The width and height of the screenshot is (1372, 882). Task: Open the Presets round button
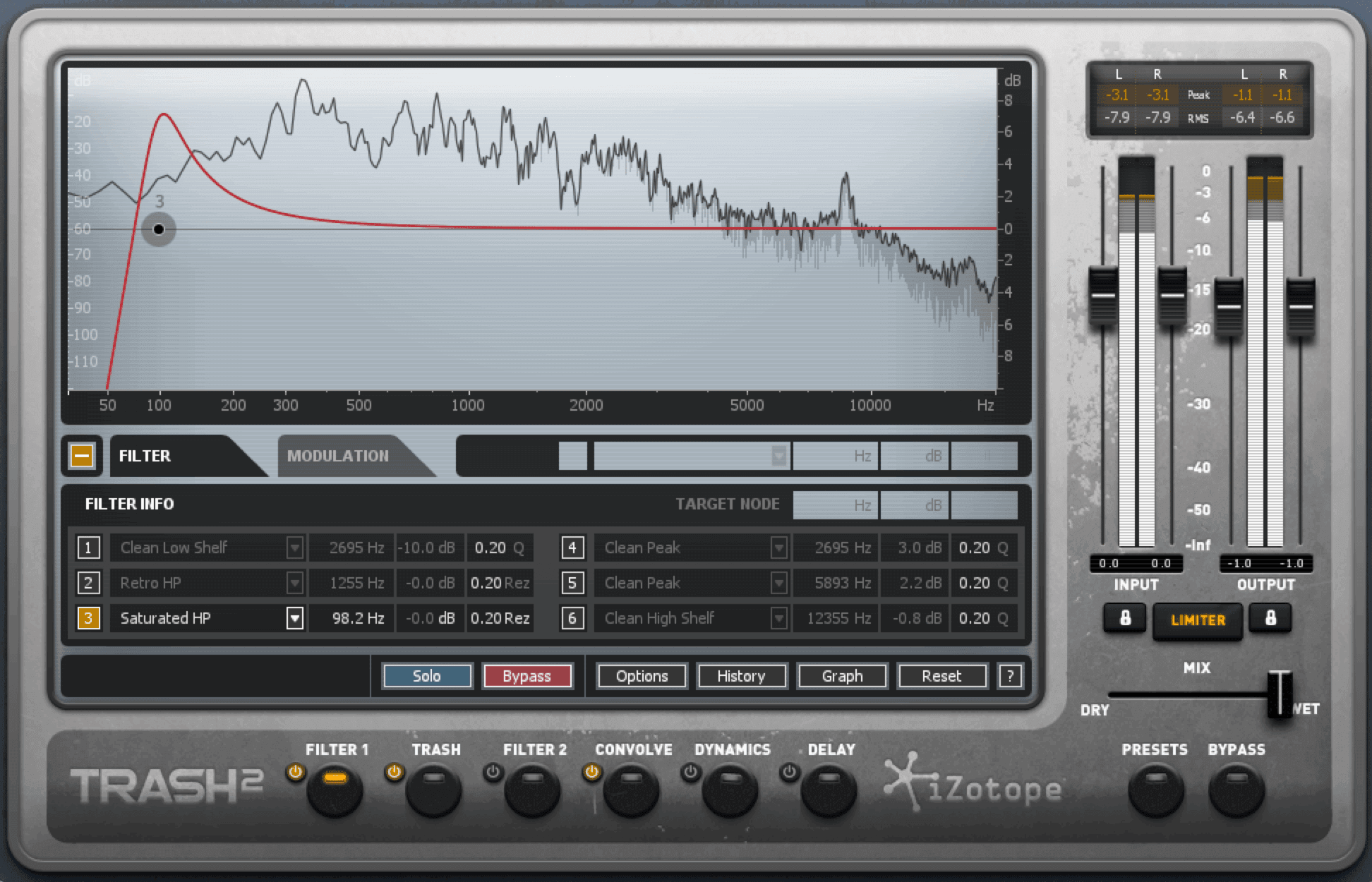click(x=1156, y=790)
